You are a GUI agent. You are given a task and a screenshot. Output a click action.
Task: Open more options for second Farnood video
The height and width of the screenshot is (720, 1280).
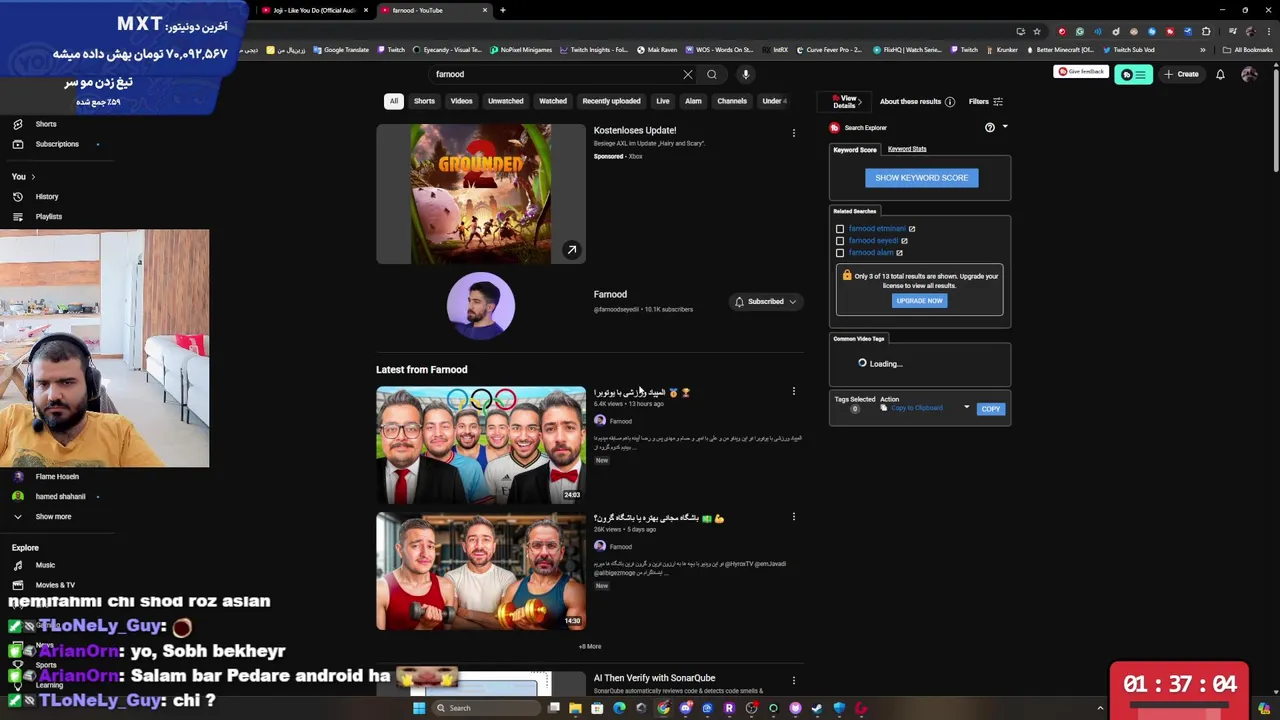point(794,517)
